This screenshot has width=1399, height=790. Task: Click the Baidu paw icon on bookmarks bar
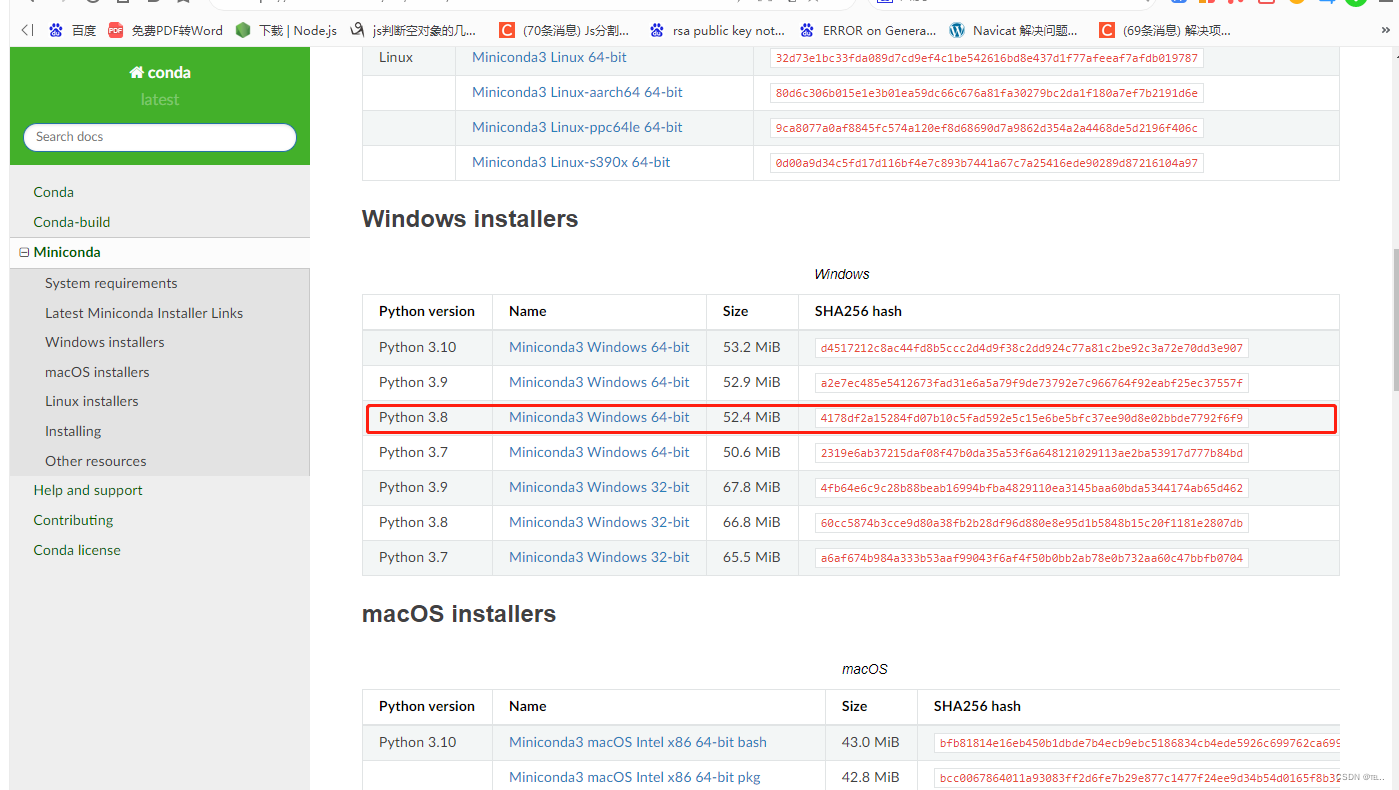[x=56, y=30]
